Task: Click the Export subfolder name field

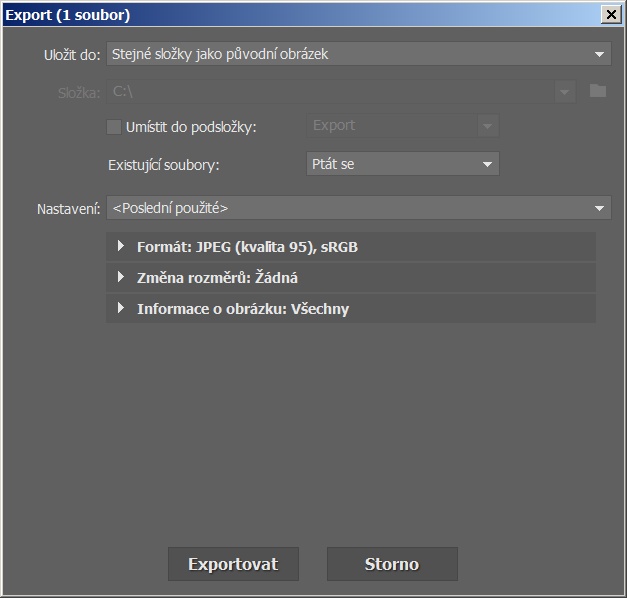Action: point(390,126)
